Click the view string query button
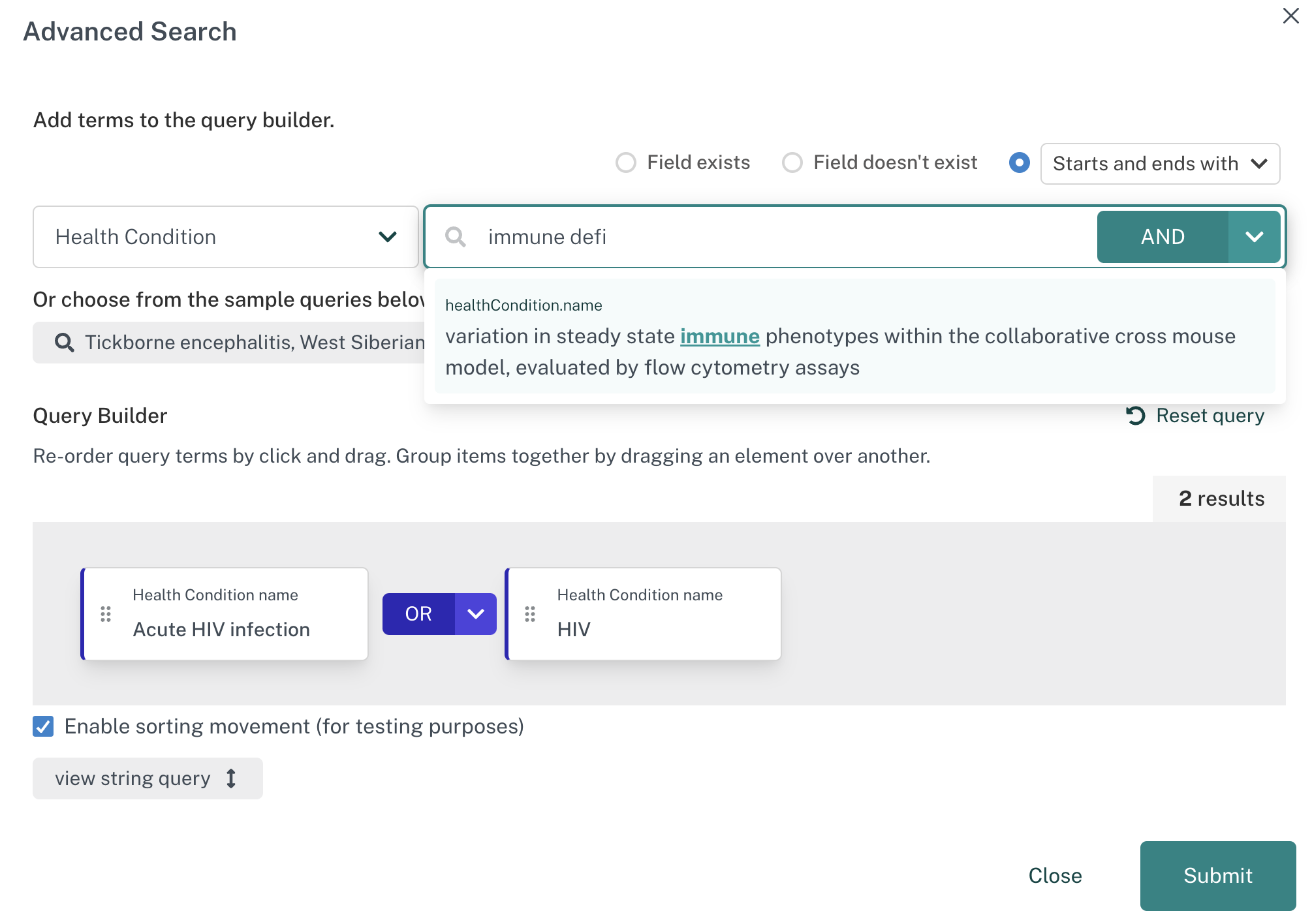The height and width of the screenshot is (924, 1312). tap(148, 778)
